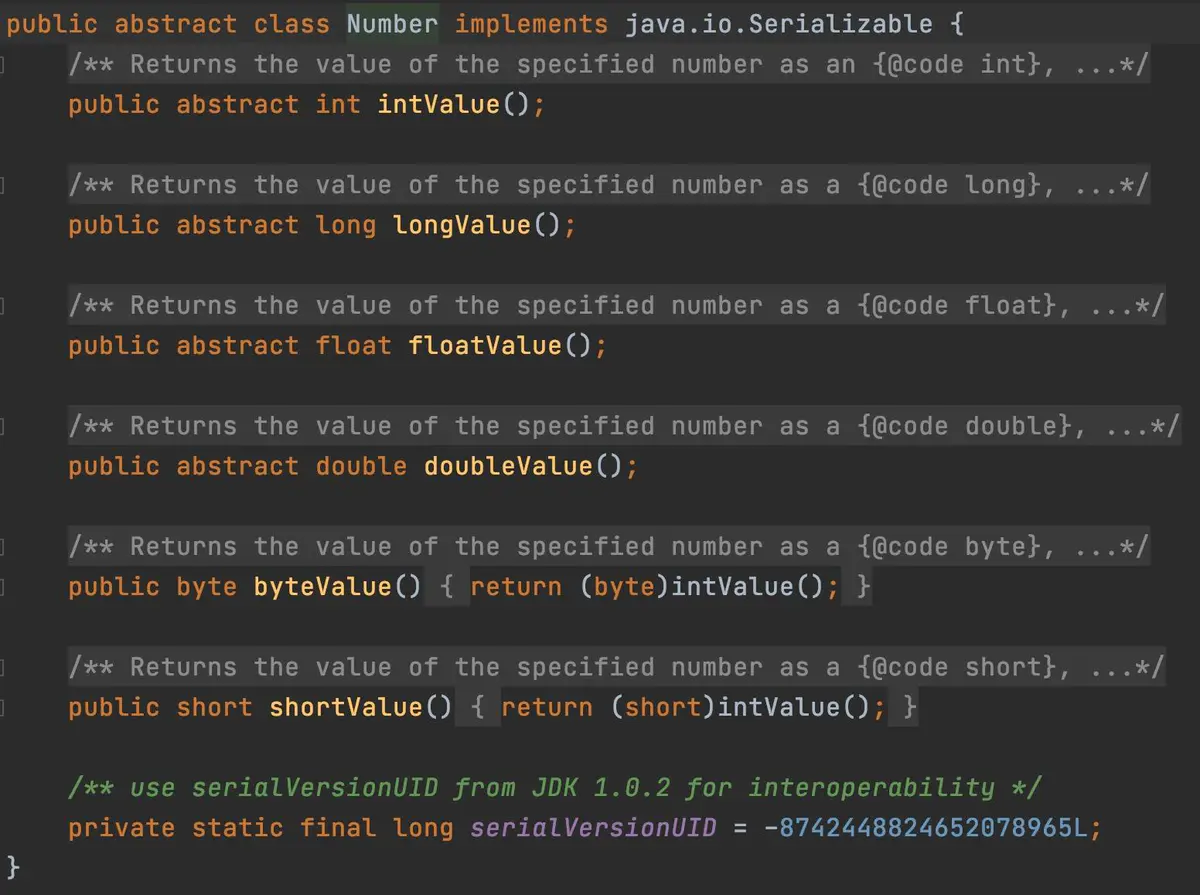
Task: Expand the folded Javadoc mentioning {@code int}
Action: (x=609, y=65)
